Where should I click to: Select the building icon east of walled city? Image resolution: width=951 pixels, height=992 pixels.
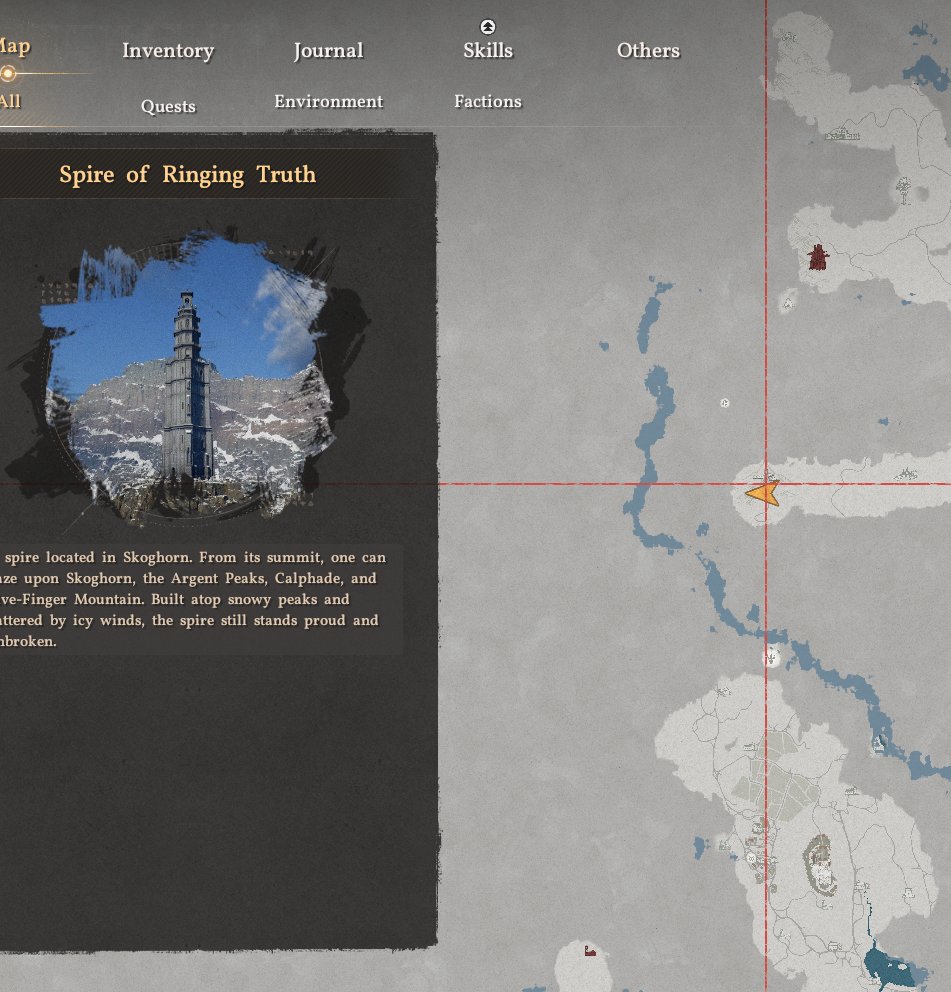(861, 887)
